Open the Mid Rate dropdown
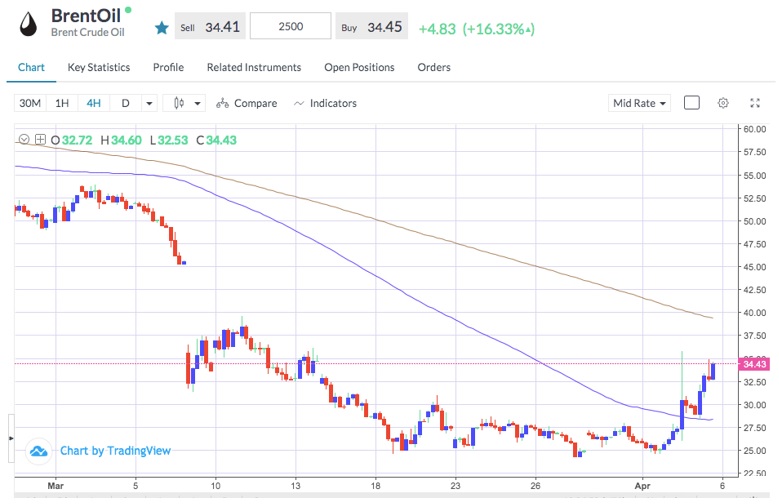 [639, 103]
